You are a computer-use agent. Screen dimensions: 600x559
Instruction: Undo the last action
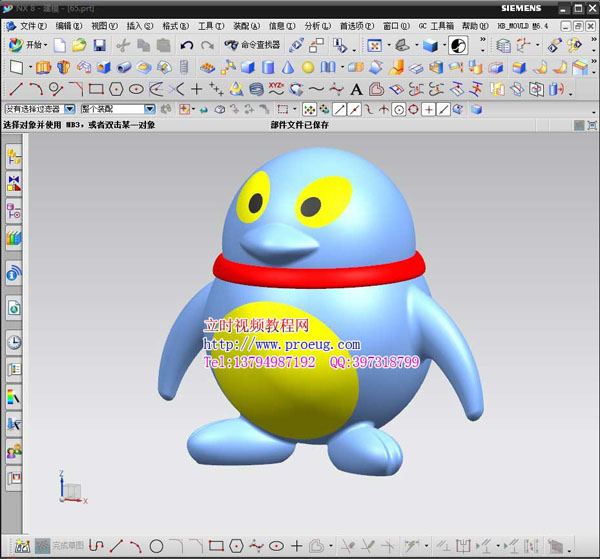187,46
